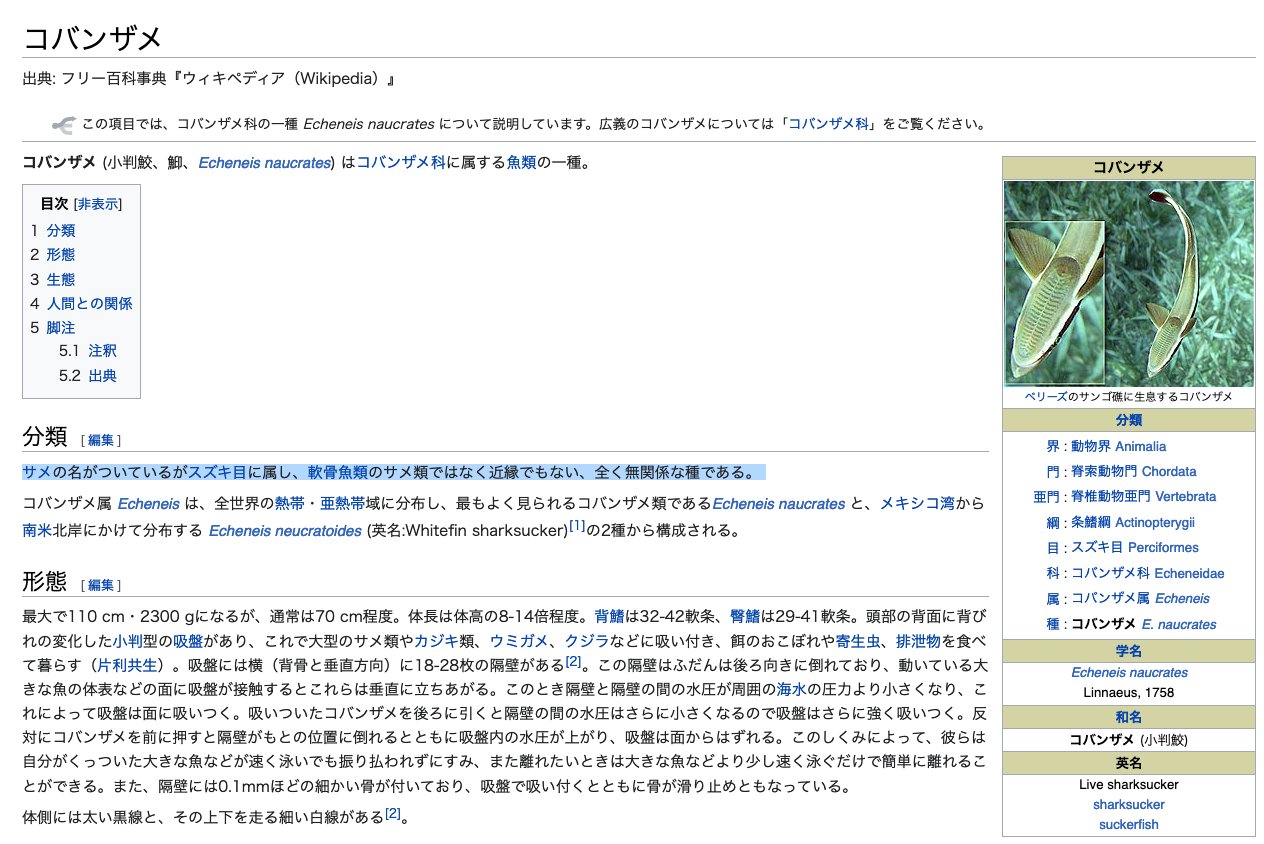The height and width of the screenshot is (844, 1264).
Task: Open the 吸盤 link
Action: [188, 640]
